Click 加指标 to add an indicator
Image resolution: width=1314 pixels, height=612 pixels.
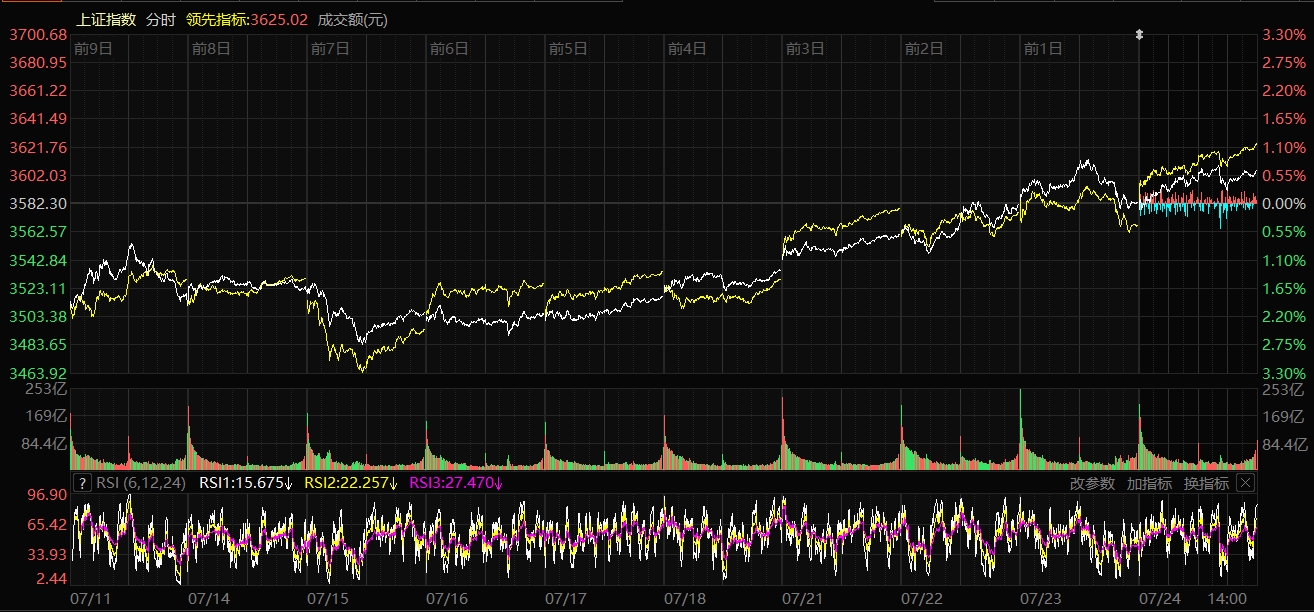pos(1149,483)
